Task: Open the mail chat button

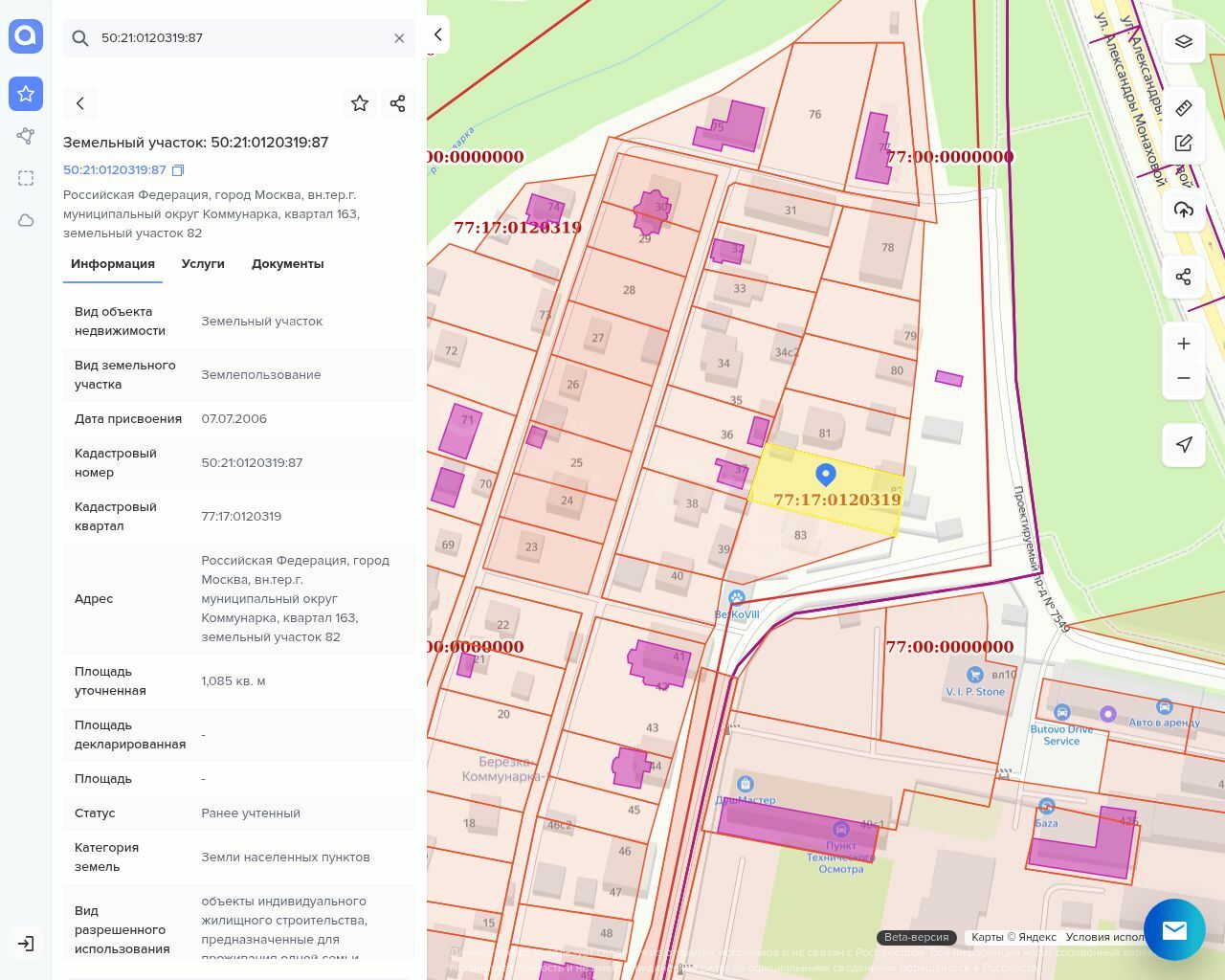Action: point(1174,929)
